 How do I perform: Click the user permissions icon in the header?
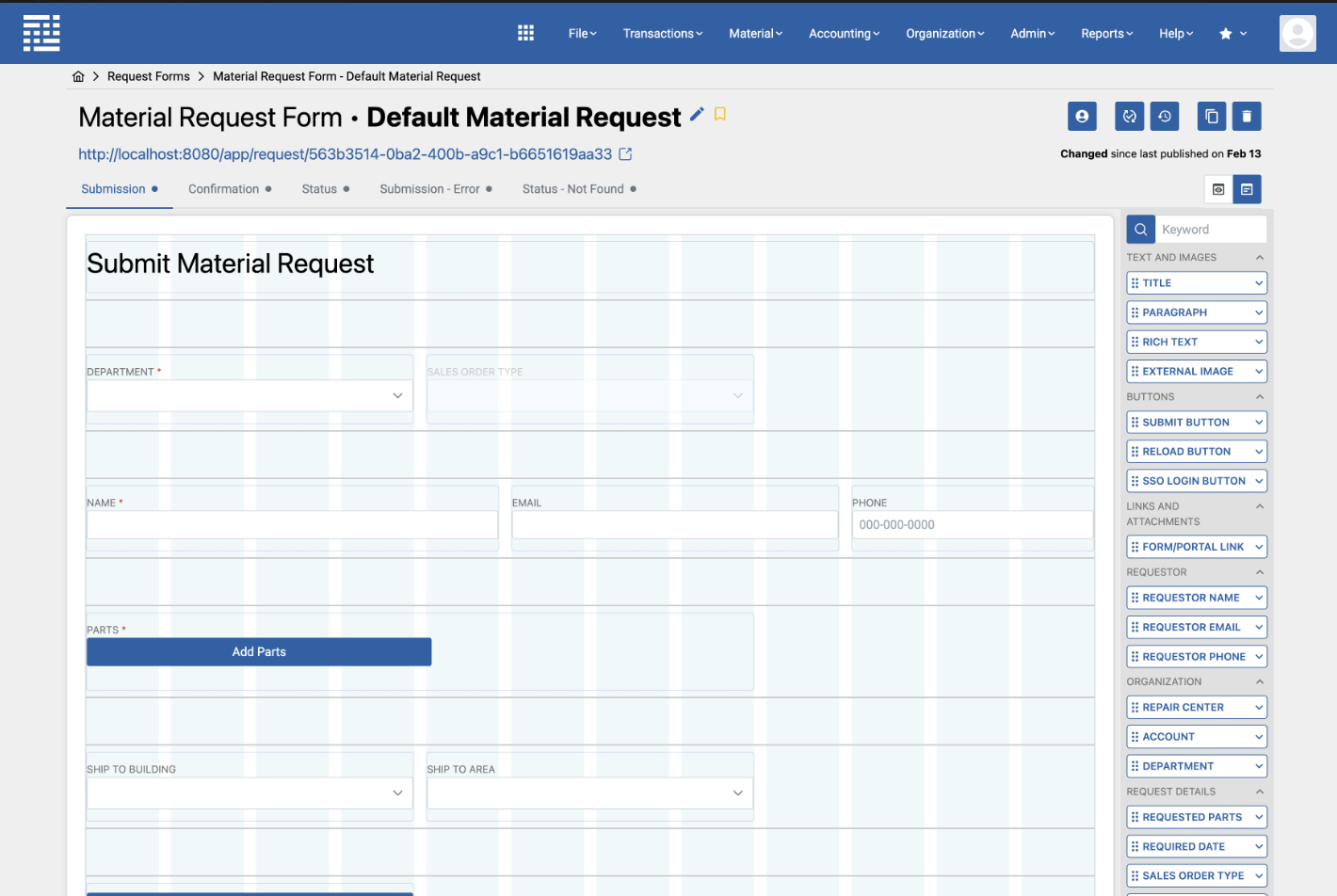coord(1082,116)
